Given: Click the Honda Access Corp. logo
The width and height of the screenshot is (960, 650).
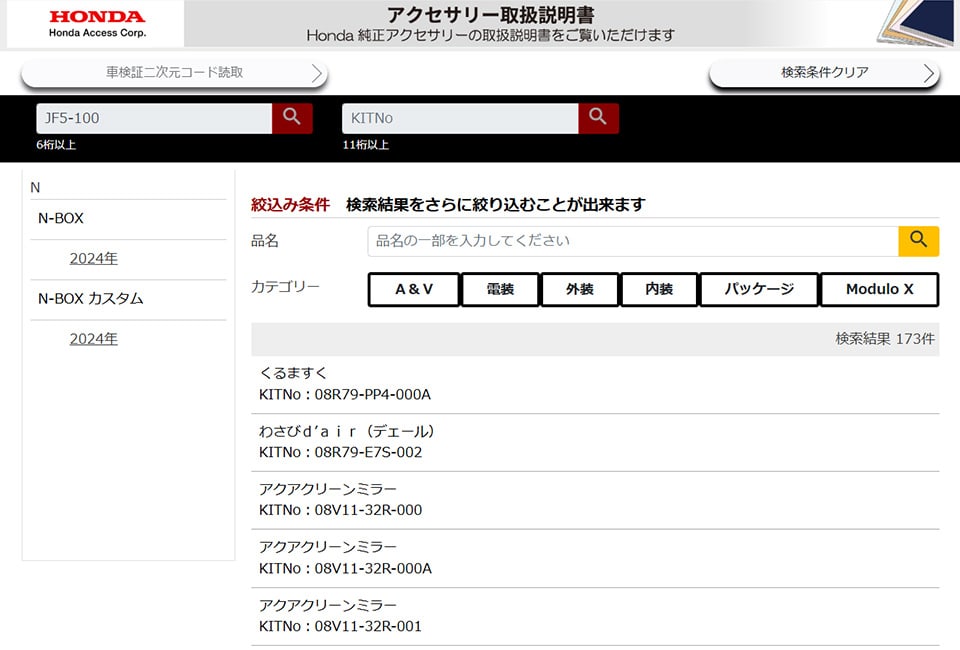Looking at the screenshot, I should (x=96, y=24).
